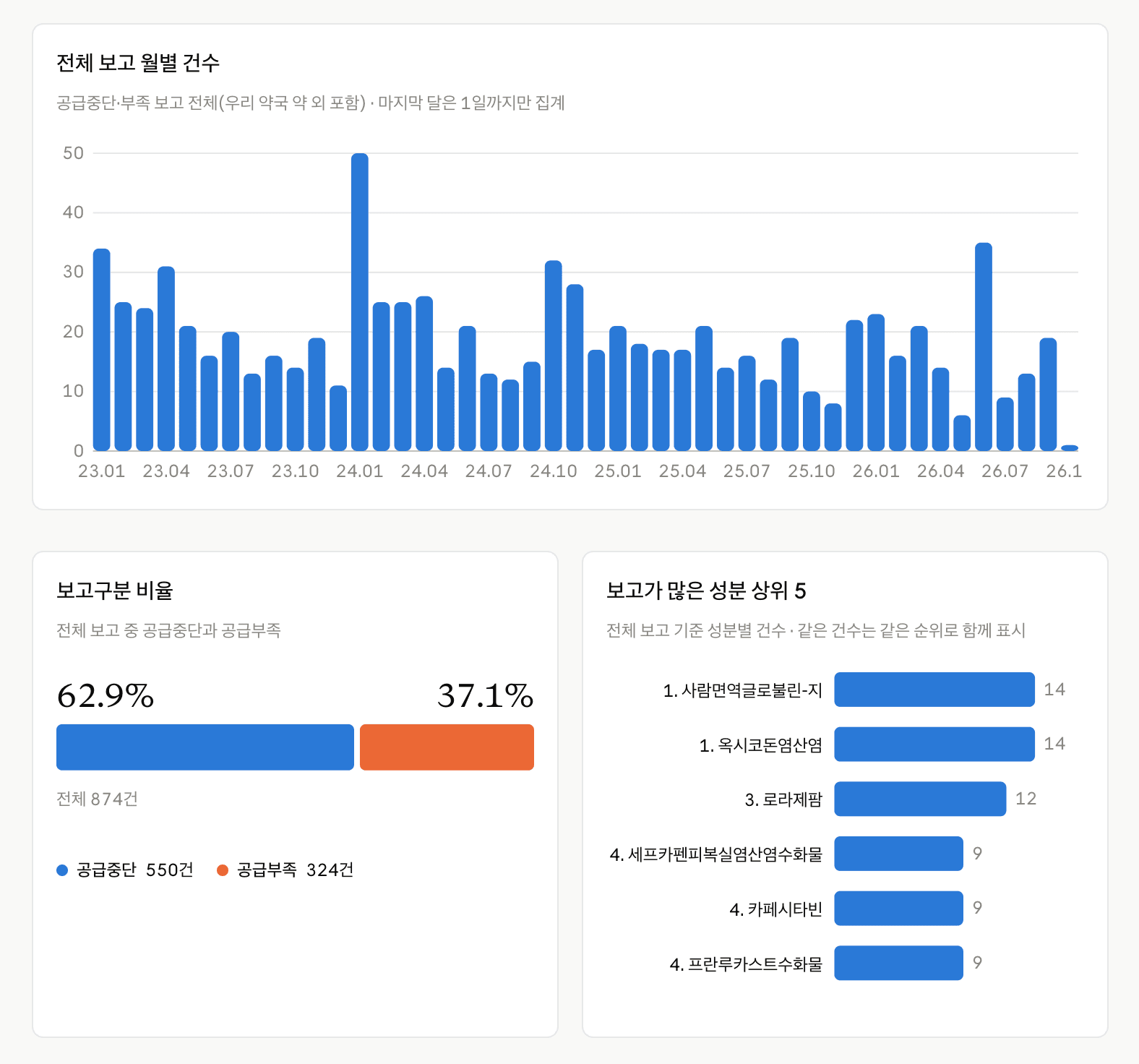Select the count 14 next to 옥시코돈염산염

[x=1054, y=744]
